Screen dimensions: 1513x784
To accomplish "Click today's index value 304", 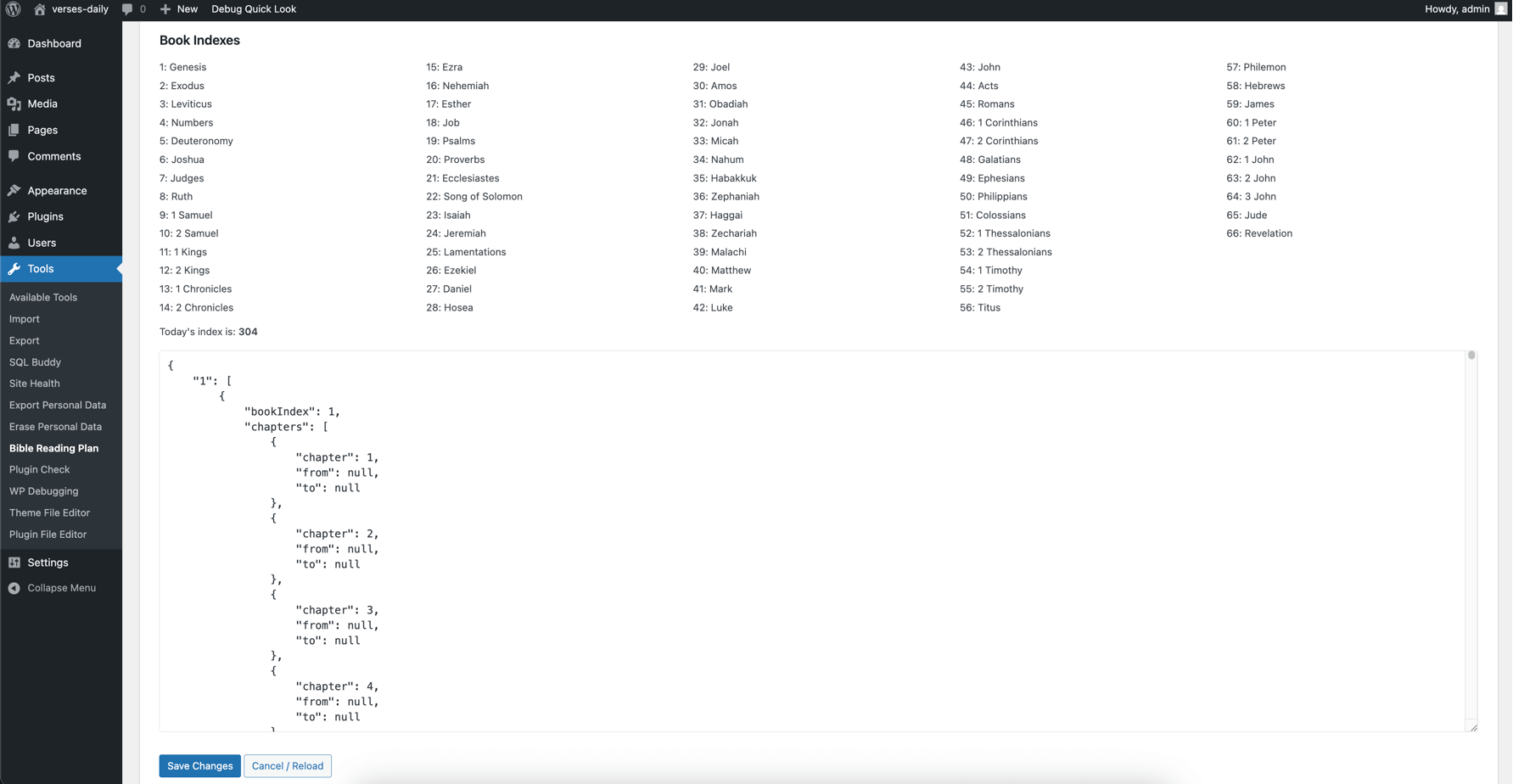I will pos(248,332).
